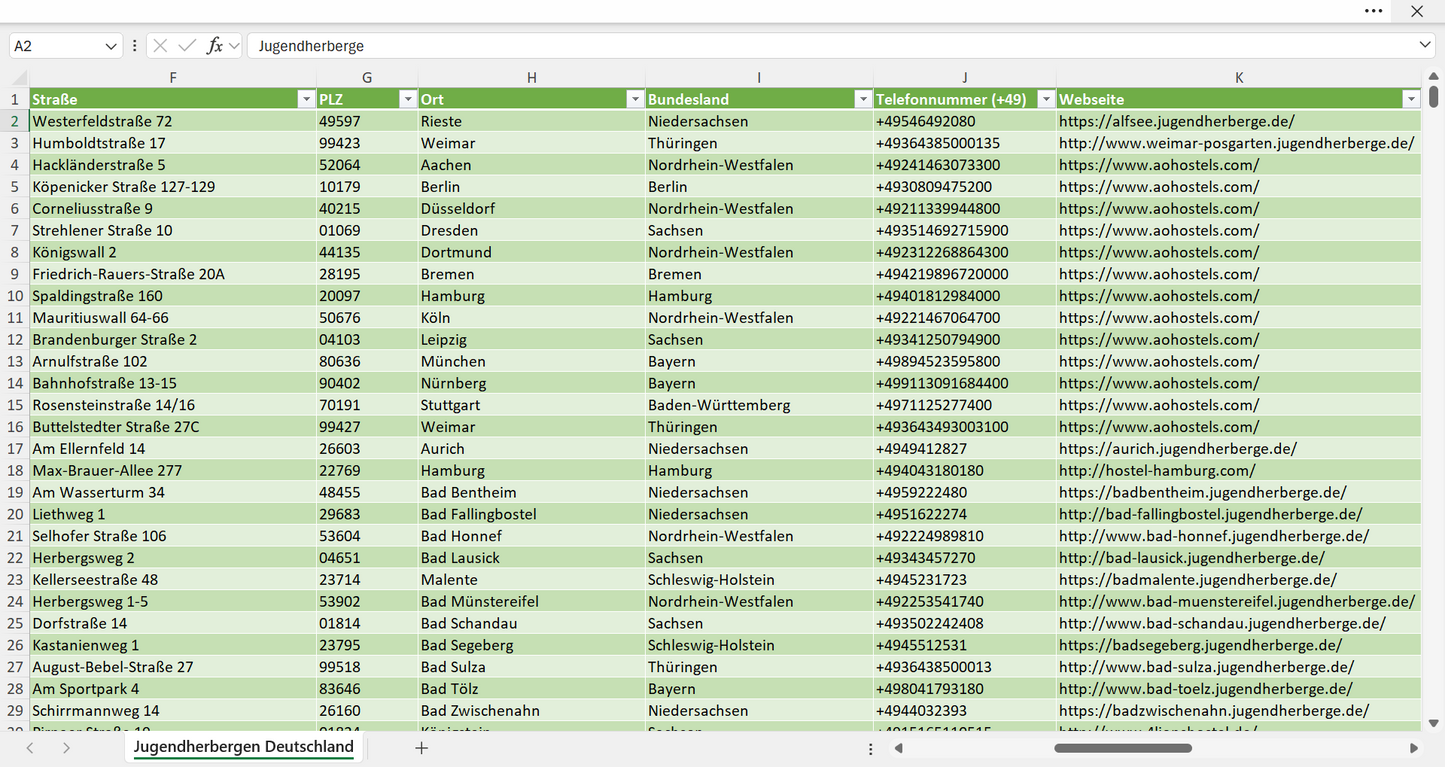This screenshot has height=767, width=1445.
Task: Open link http://www.weimar-posgarten.jugendherberge.de/
Action: point(1237,143)
